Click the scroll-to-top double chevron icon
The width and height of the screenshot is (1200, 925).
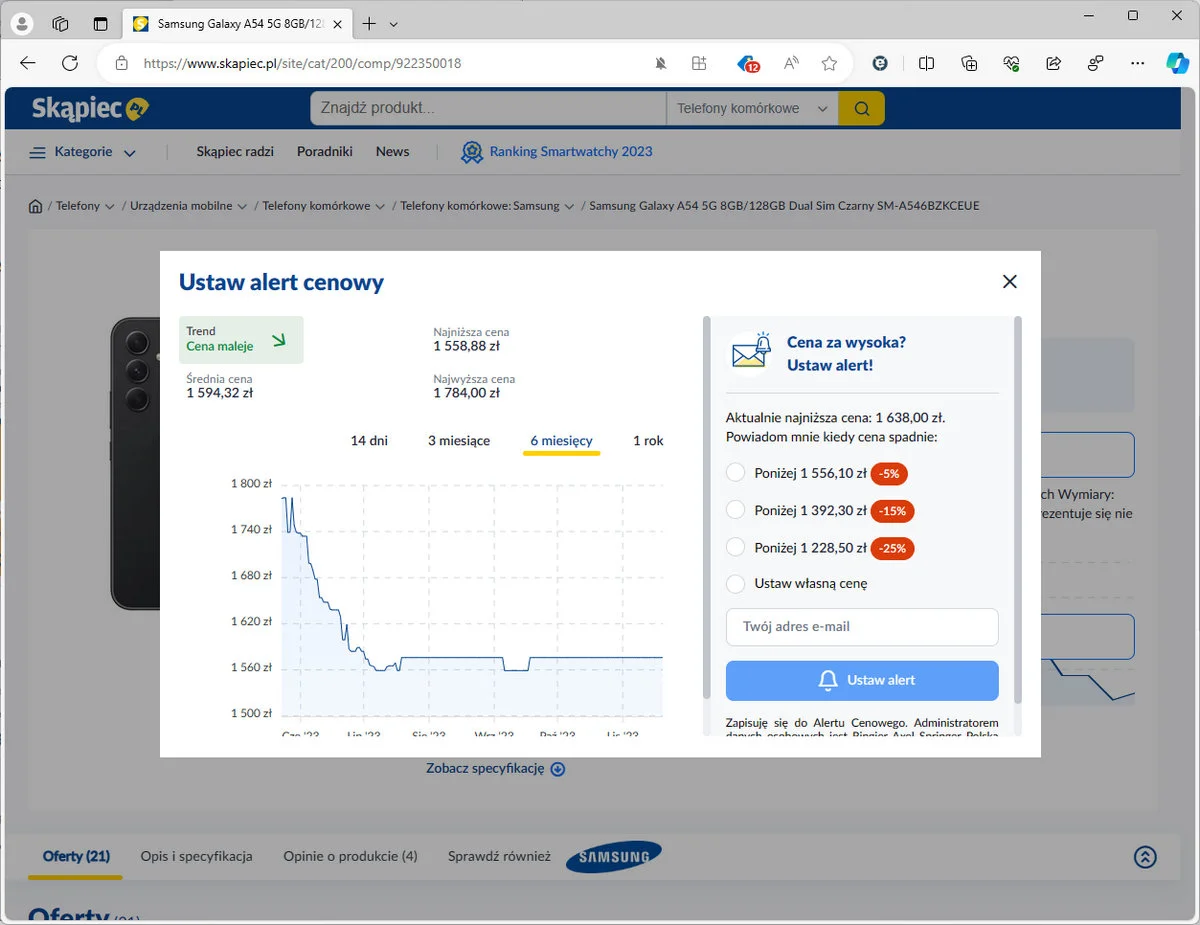pyautogui.click(x=1145, y=857)
